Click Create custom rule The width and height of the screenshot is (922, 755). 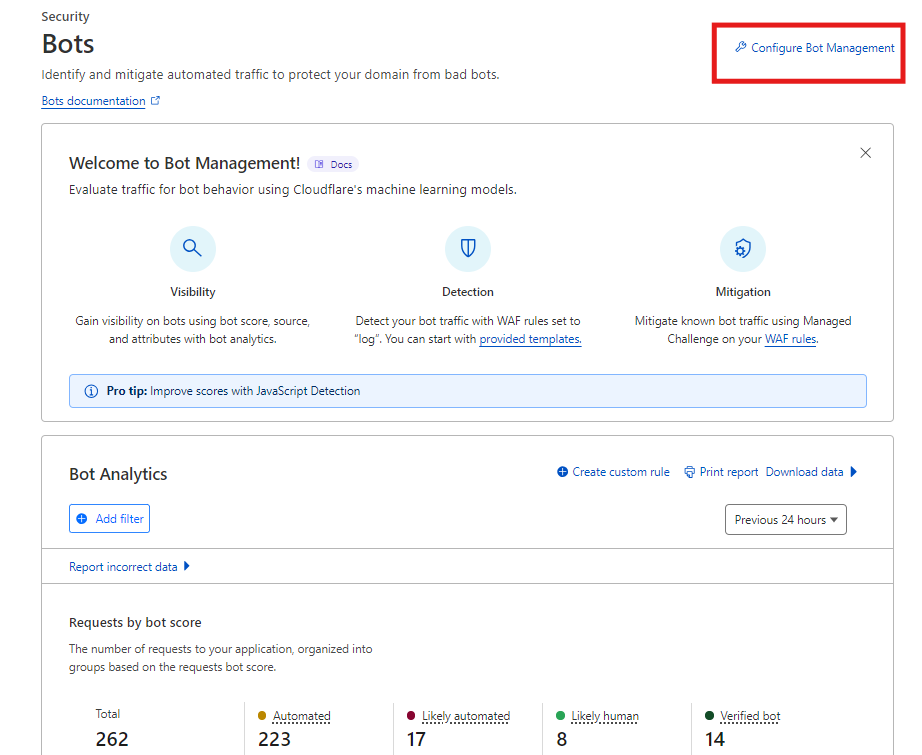click(x=613, y=472)
